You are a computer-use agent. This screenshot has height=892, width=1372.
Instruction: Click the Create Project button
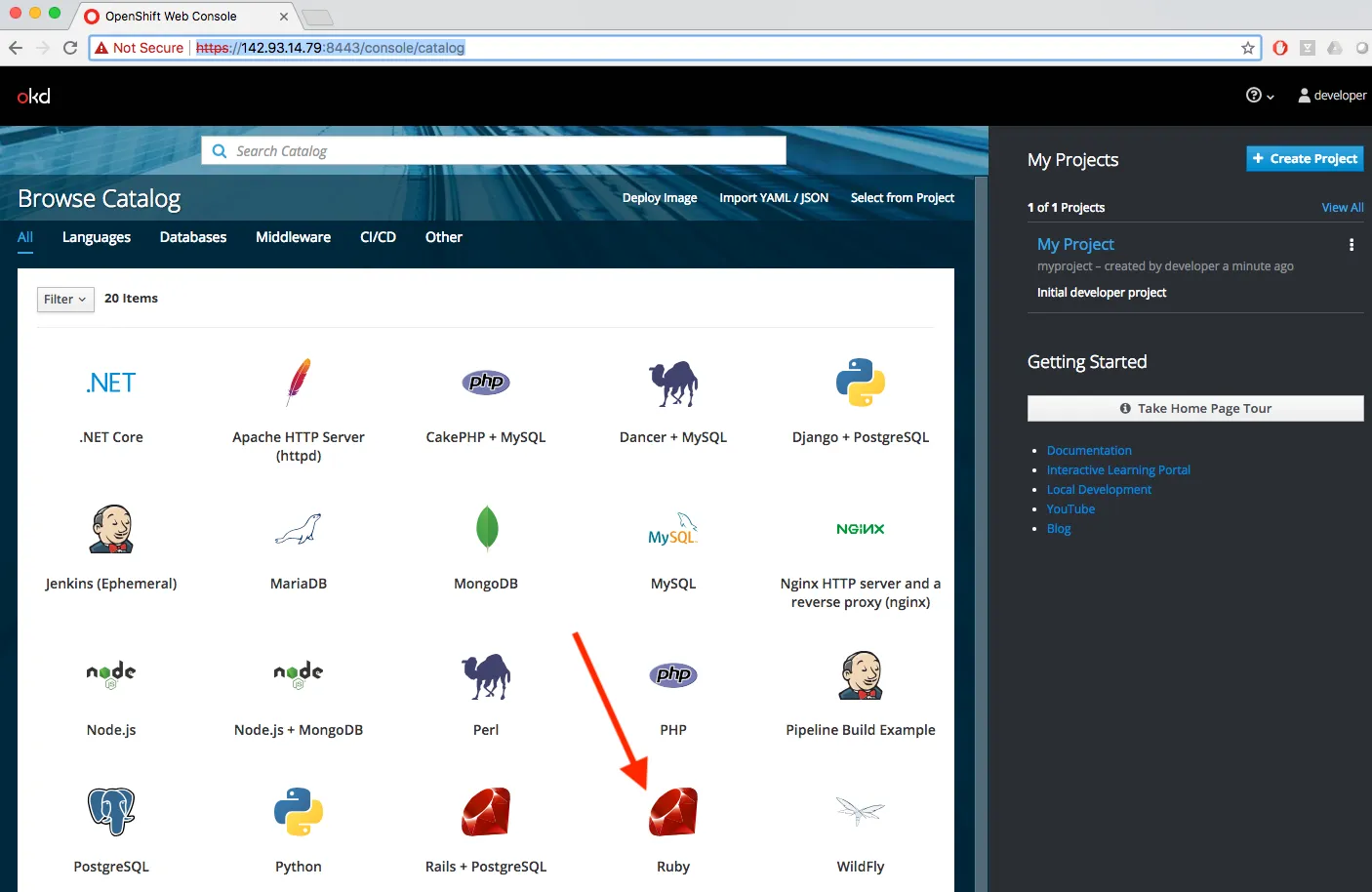click(x=1305, y=158)
